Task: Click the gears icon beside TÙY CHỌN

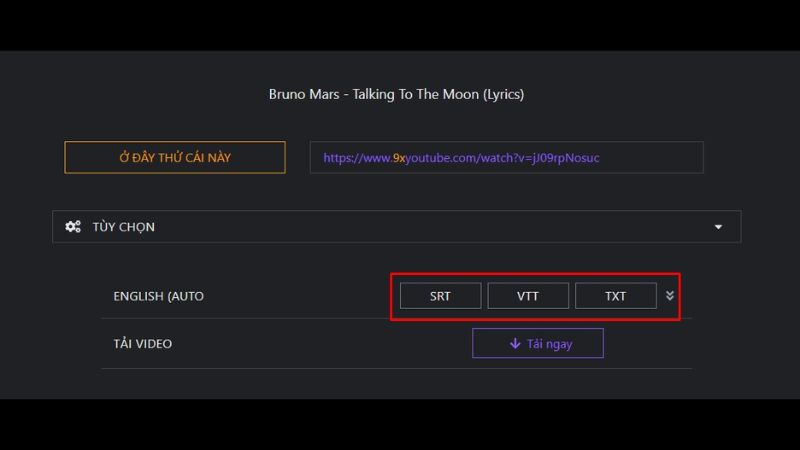Action: (73, 227)
